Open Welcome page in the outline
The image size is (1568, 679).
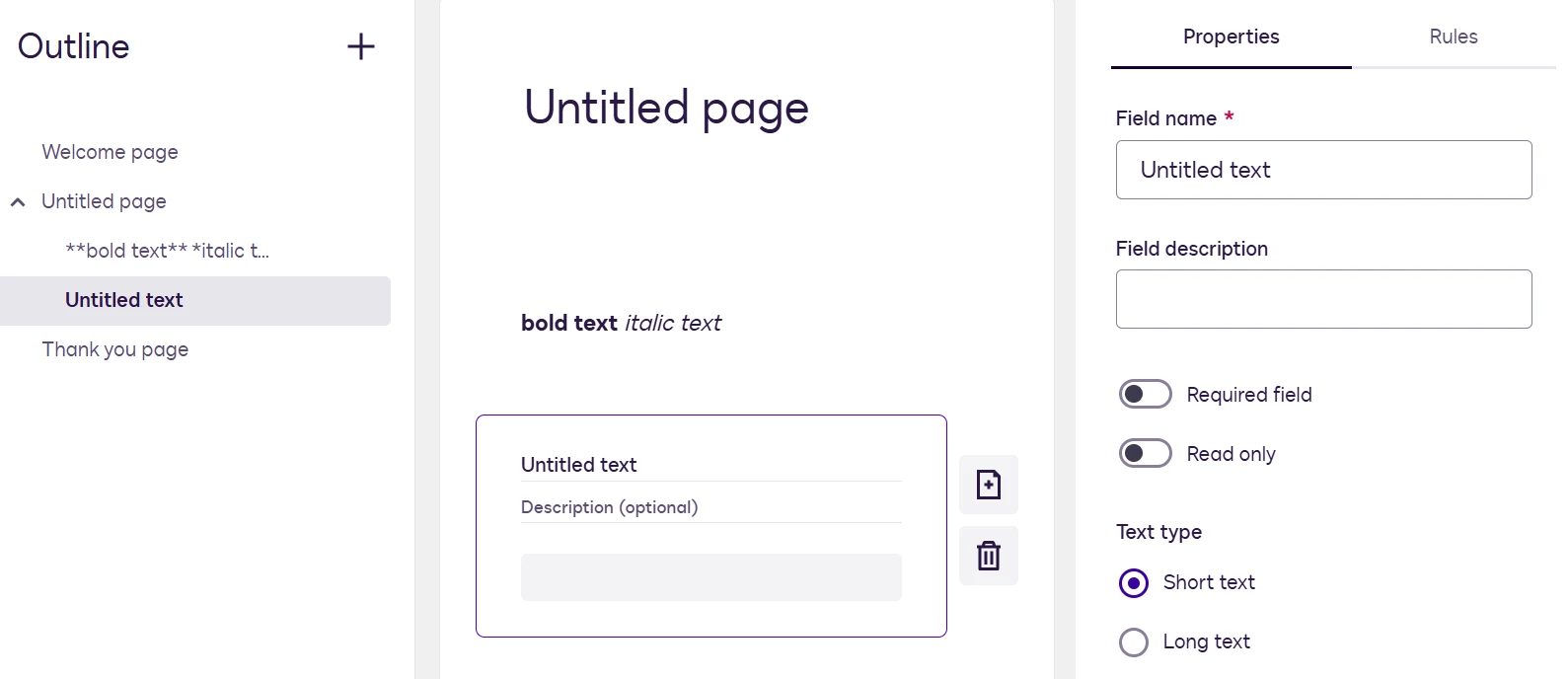[x=110, y=152]
